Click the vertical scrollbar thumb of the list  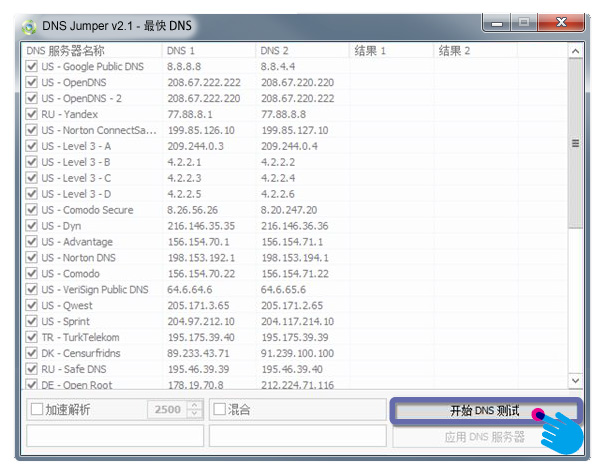(x=575, y=143)
